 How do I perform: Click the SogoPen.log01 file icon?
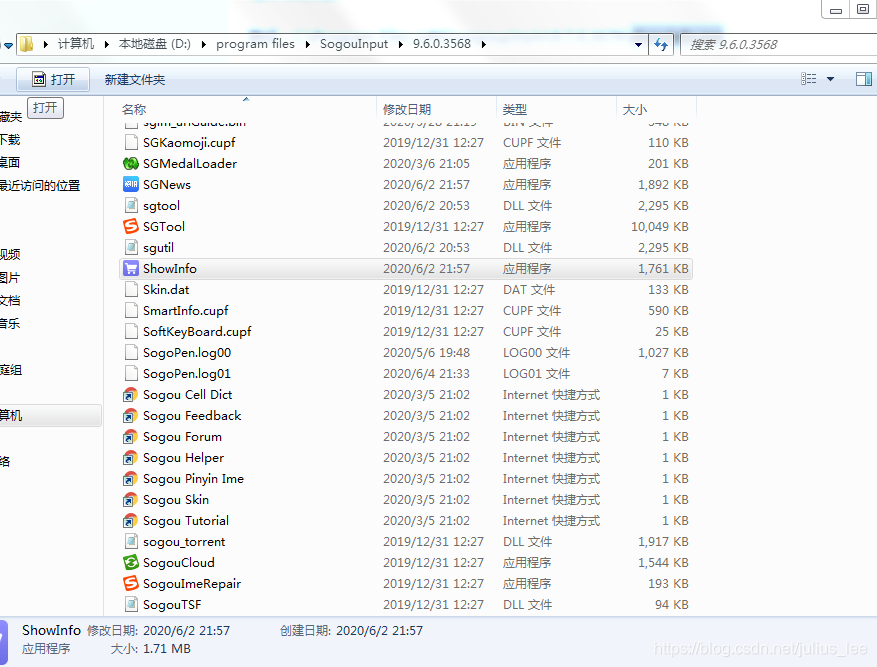click(131, 373)
